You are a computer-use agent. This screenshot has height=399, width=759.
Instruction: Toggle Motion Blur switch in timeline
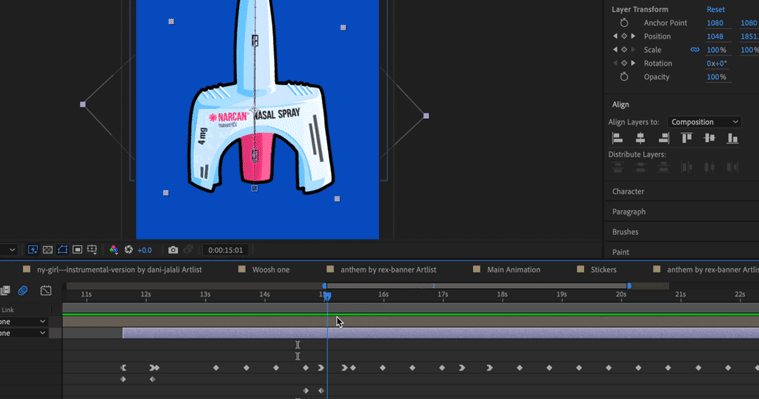pos(23,291)
